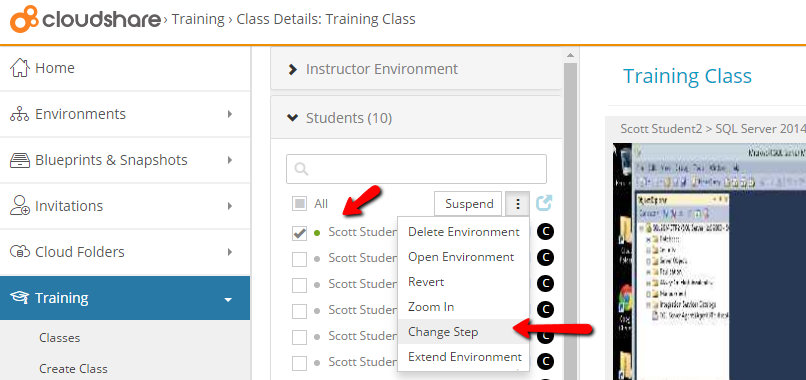This screenshot has height=380, width=806.
Task: Click the three-dot more actions button
Action: pyautogui.click(x=518, y=204)
